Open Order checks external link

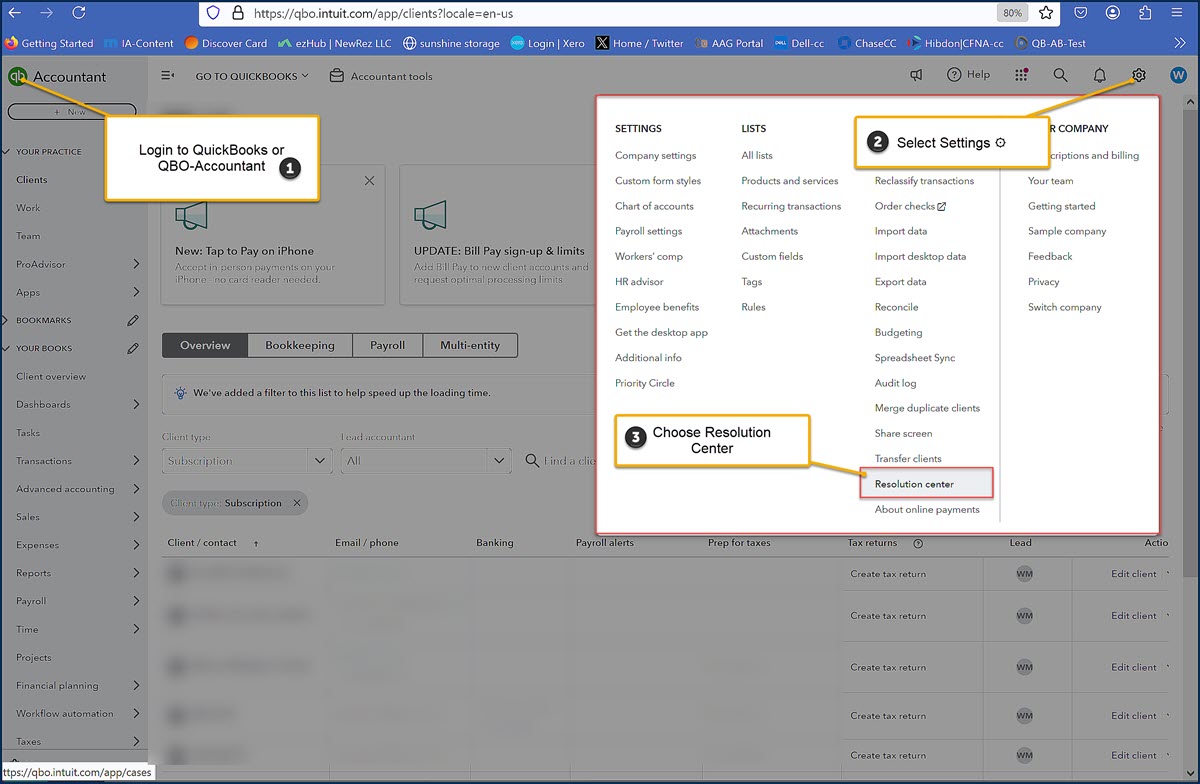pos(910,206)
